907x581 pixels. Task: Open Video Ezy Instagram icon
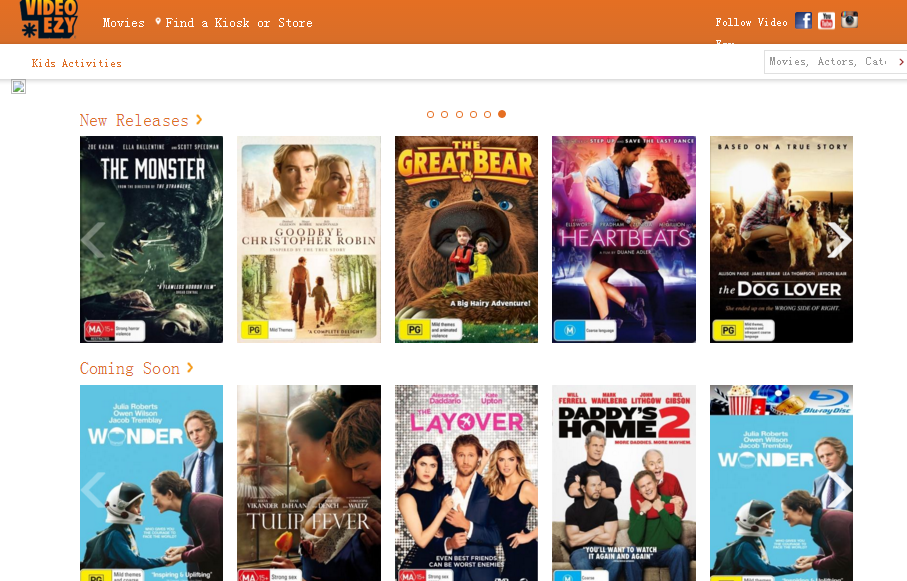pos(849,20)
